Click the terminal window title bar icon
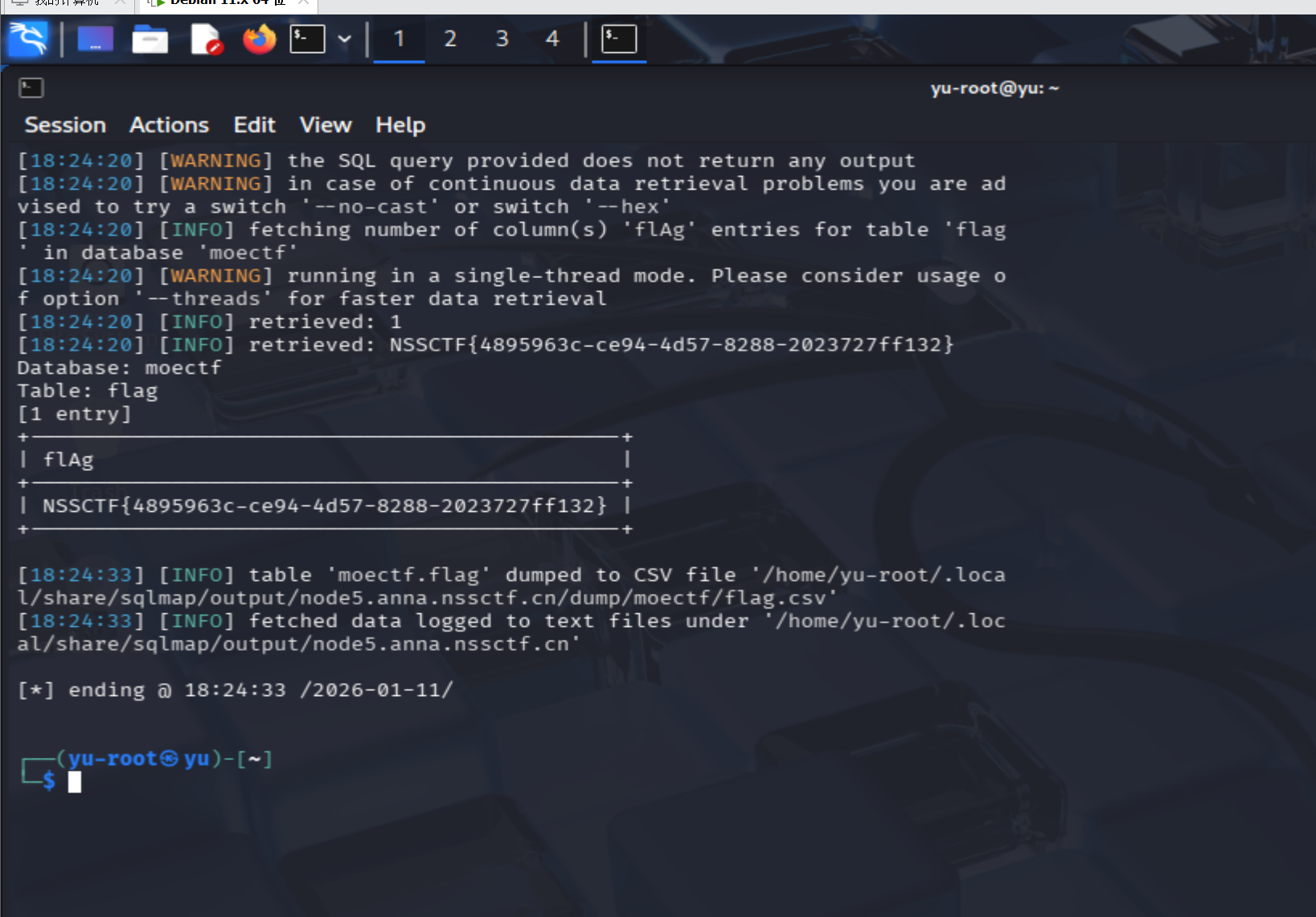Image resolution: width=1316 pixels, height=917 pixels. pos(31,88)
